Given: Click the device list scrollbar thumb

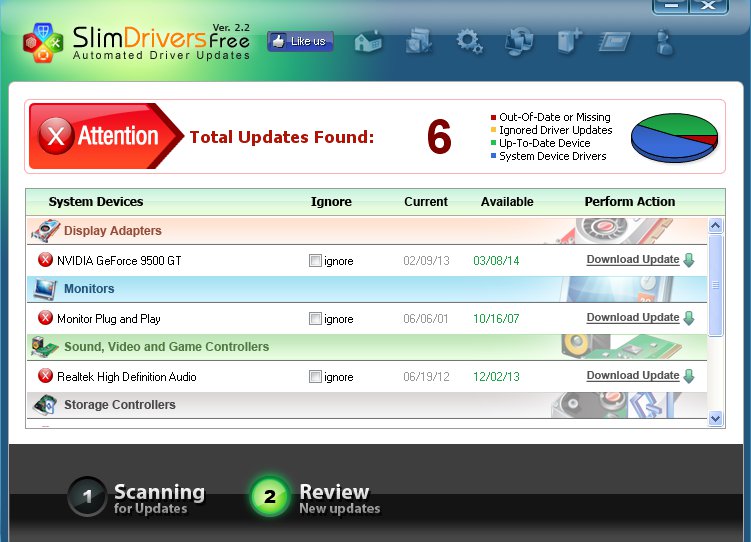Looking at the screenshot, I should [x=716, y=285].
